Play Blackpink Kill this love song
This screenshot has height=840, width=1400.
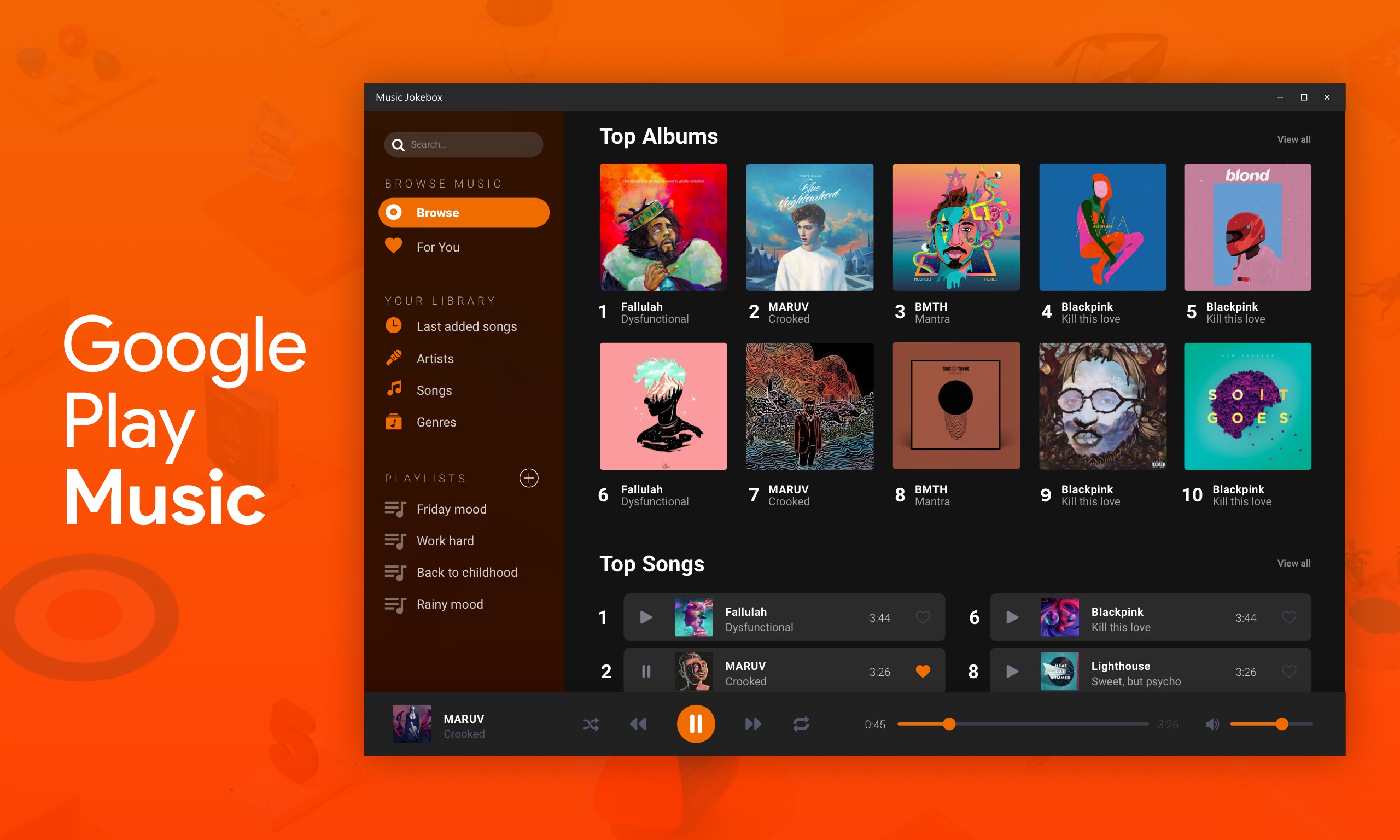coord(1012,617)
